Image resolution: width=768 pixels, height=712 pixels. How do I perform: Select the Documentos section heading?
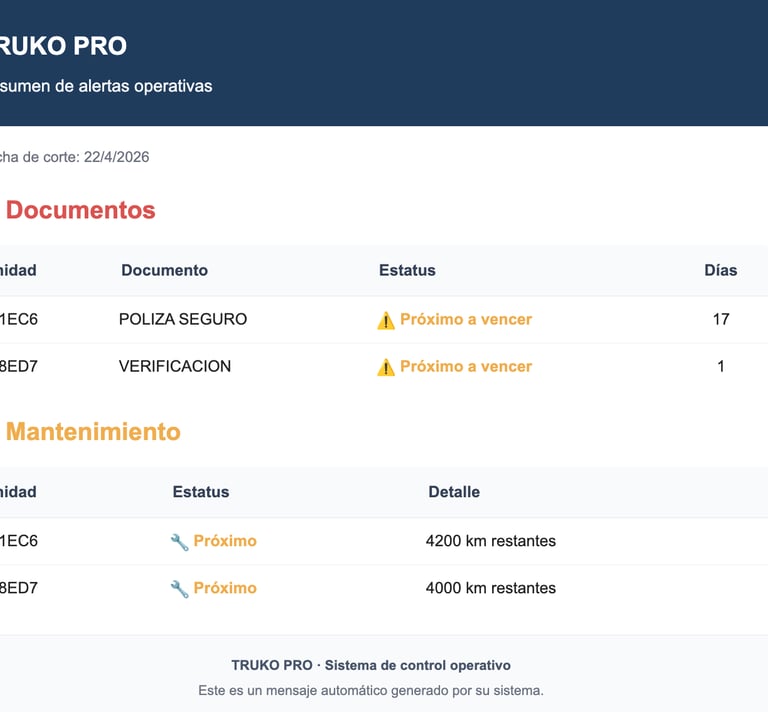tap(80, 210)
